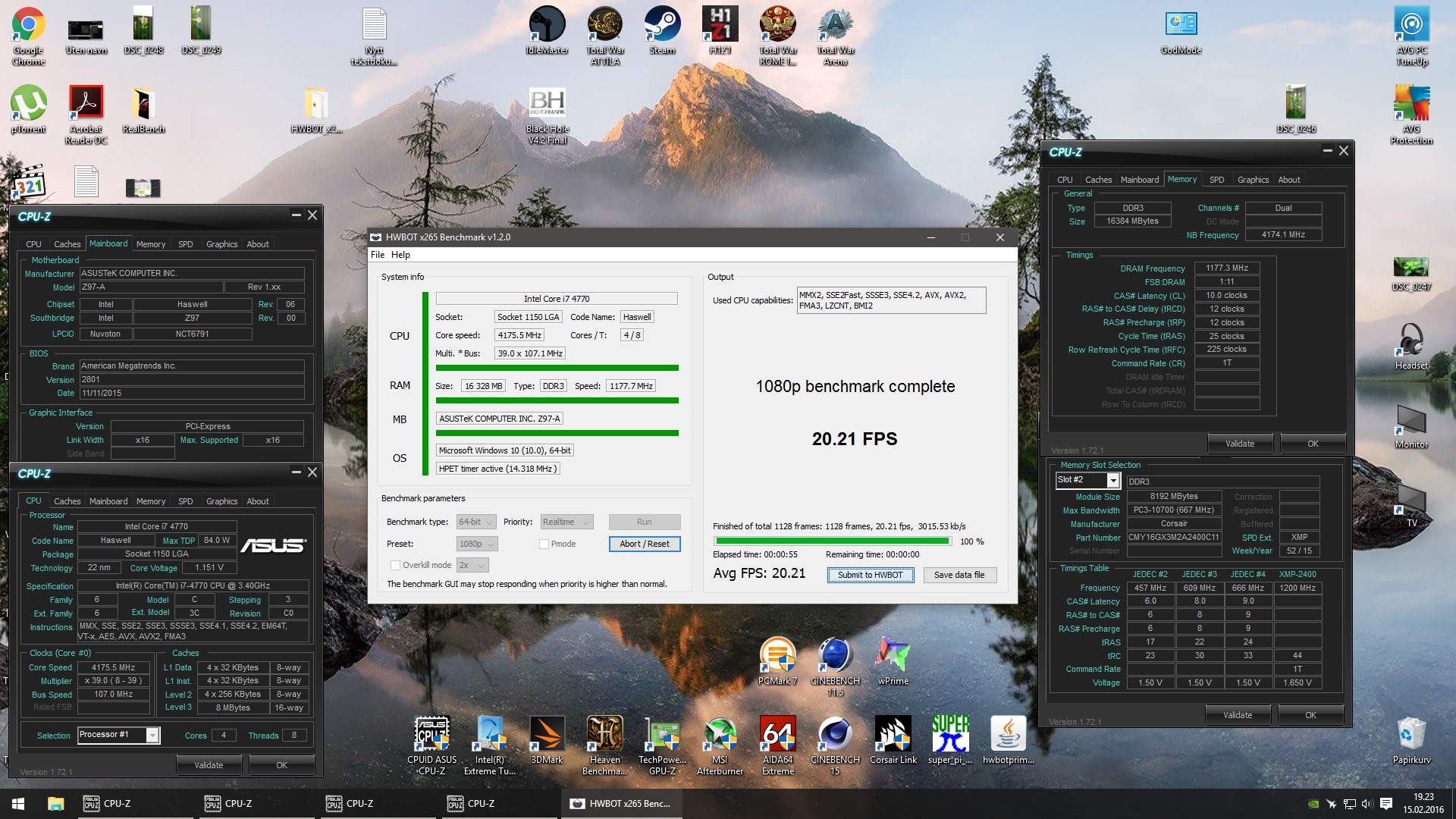Select Graphics tab in Processor CPU-Z window
Screen dimensions: 1456x819
(x=221, y=501)
